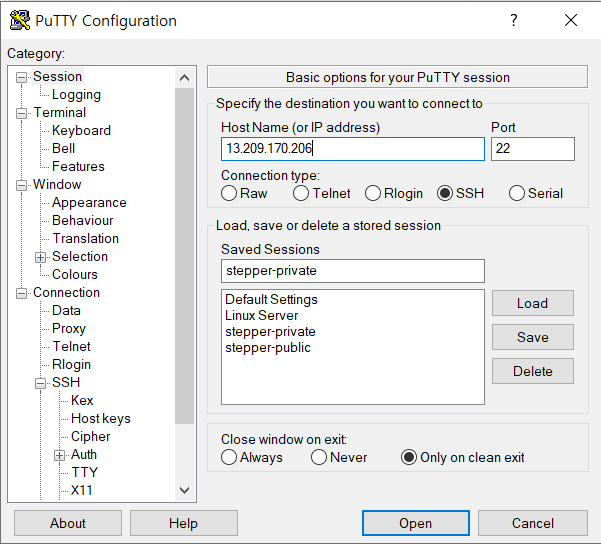Image resolution: width=601 pixels, height=544 pixels.
Task: Select Telnet connection type
Action: point(322,193)
